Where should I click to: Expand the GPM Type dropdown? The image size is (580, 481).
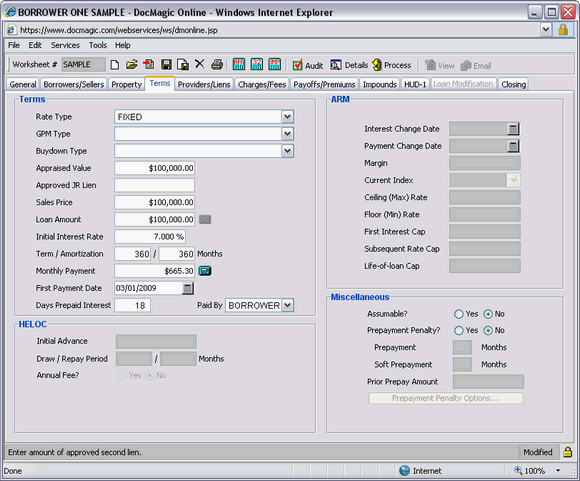pos(287,134)
